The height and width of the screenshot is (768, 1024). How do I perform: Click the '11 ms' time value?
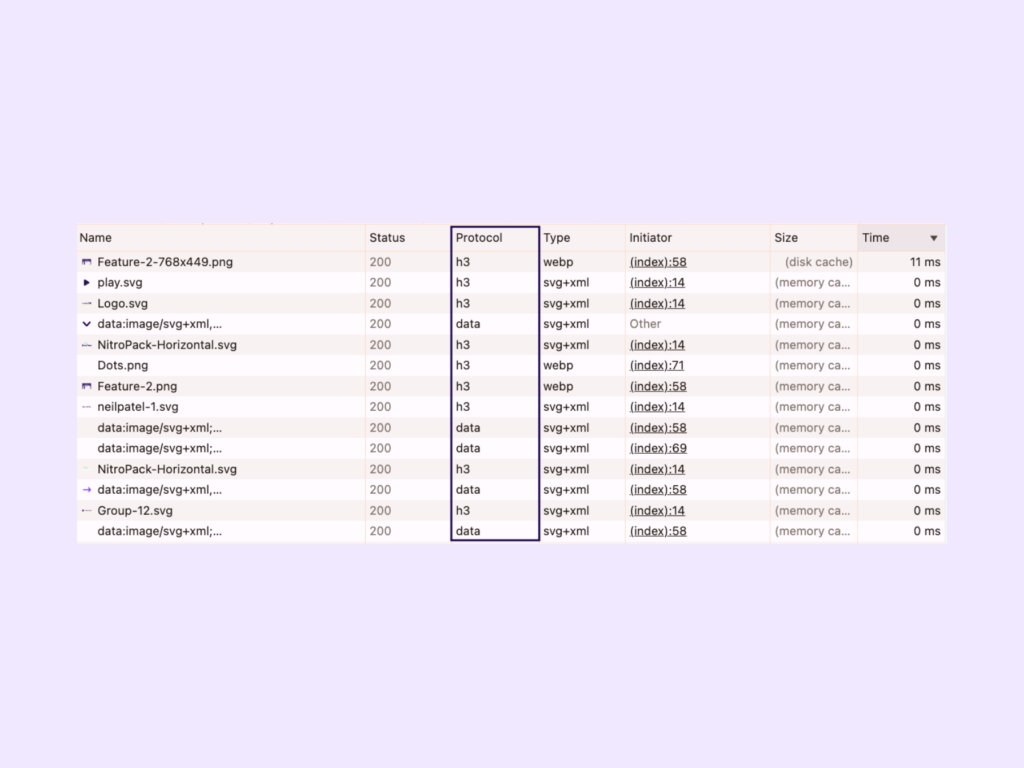(x=925, y=262)
